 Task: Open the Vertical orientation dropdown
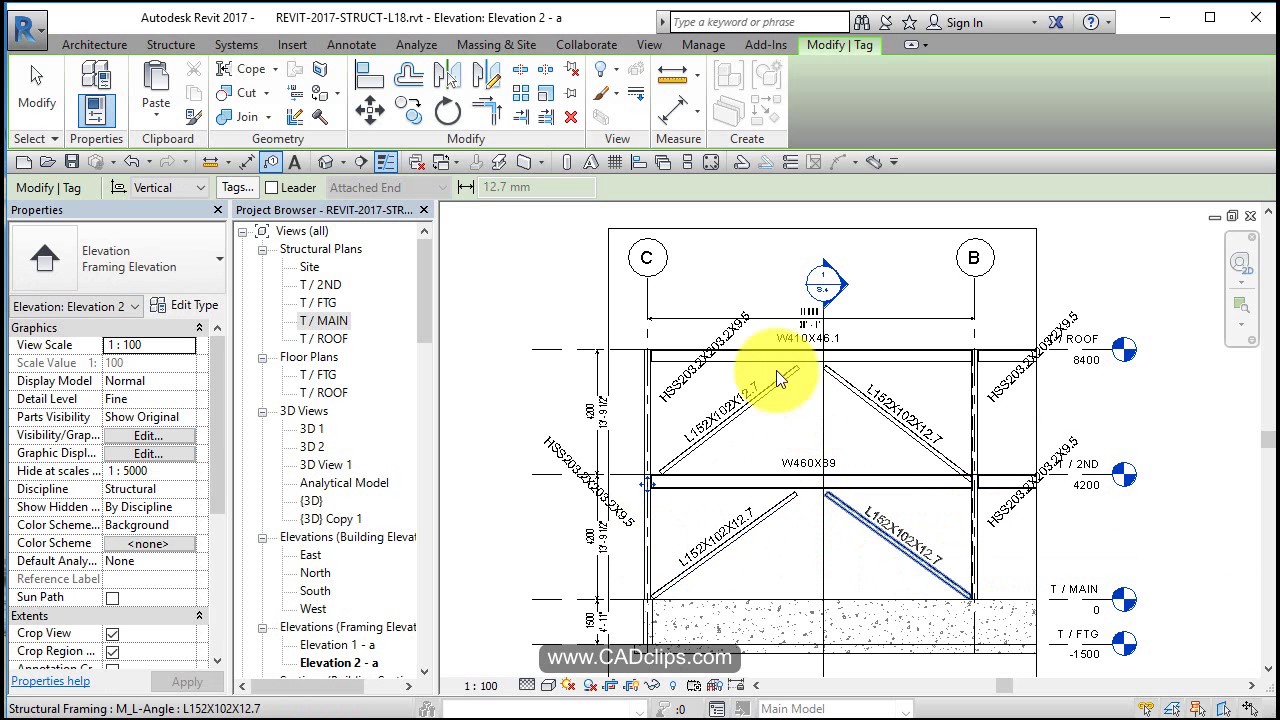click(x=169, y=187)
